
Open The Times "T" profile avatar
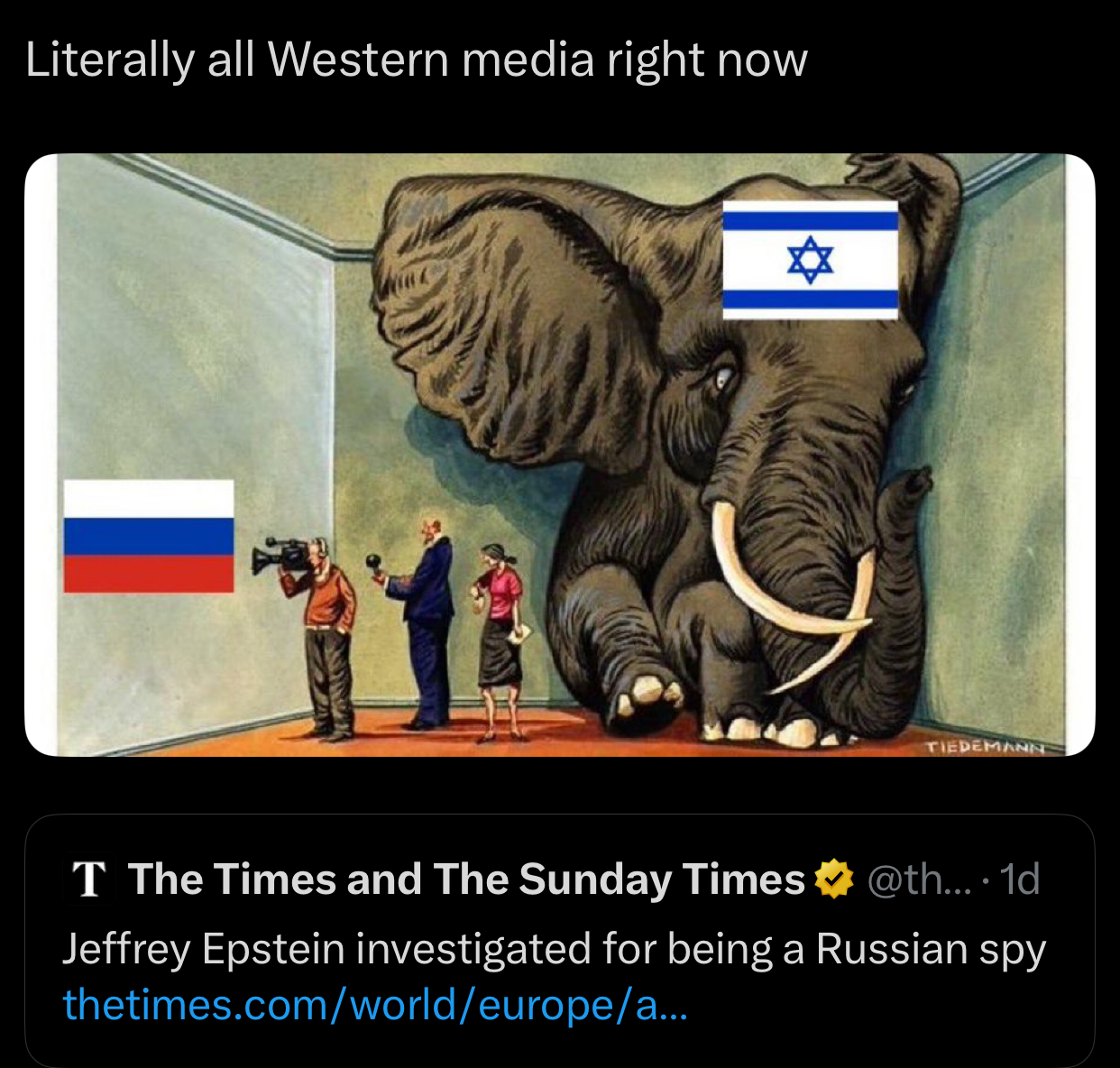(x=88, y=879)
